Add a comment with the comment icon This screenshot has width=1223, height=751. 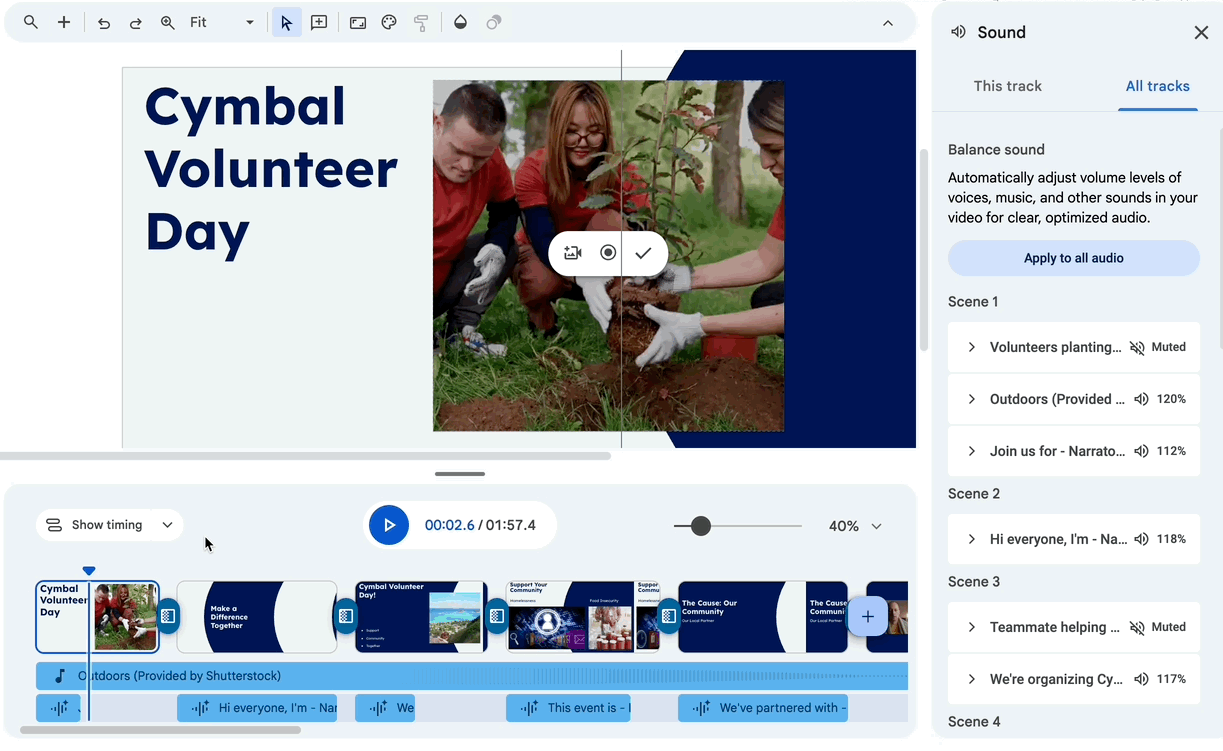319,22
